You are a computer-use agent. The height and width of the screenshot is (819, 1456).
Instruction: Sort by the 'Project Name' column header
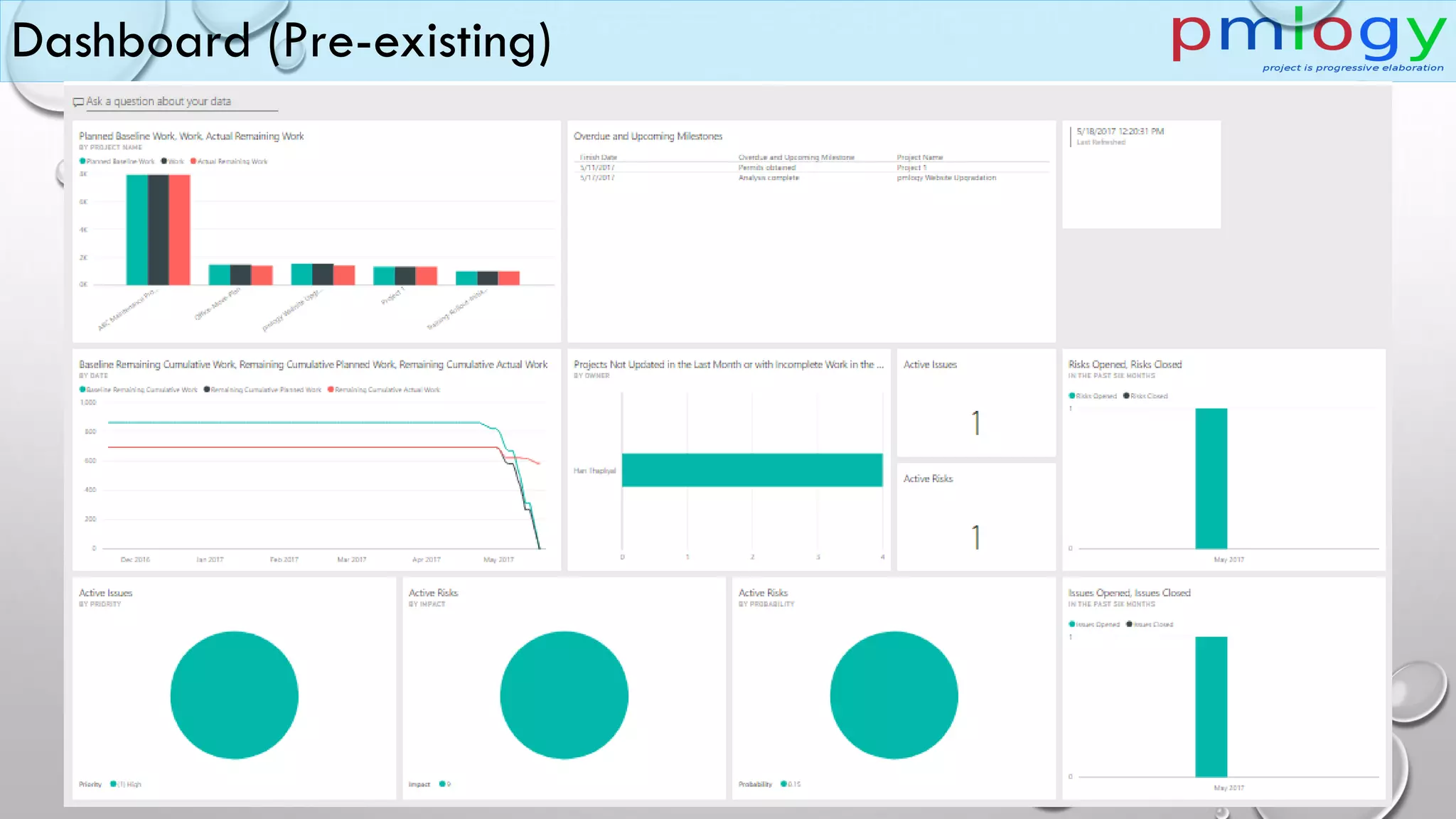coord(920,157)
